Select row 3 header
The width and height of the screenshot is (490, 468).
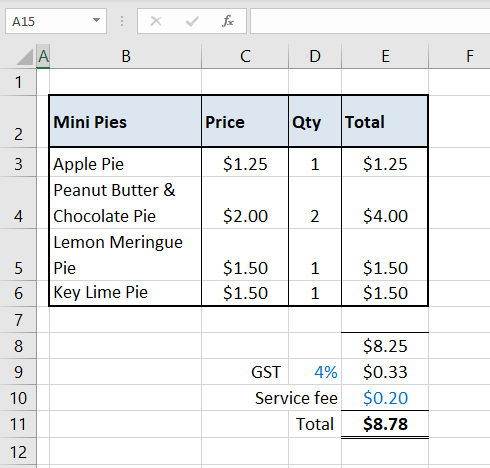click(18, 162)
